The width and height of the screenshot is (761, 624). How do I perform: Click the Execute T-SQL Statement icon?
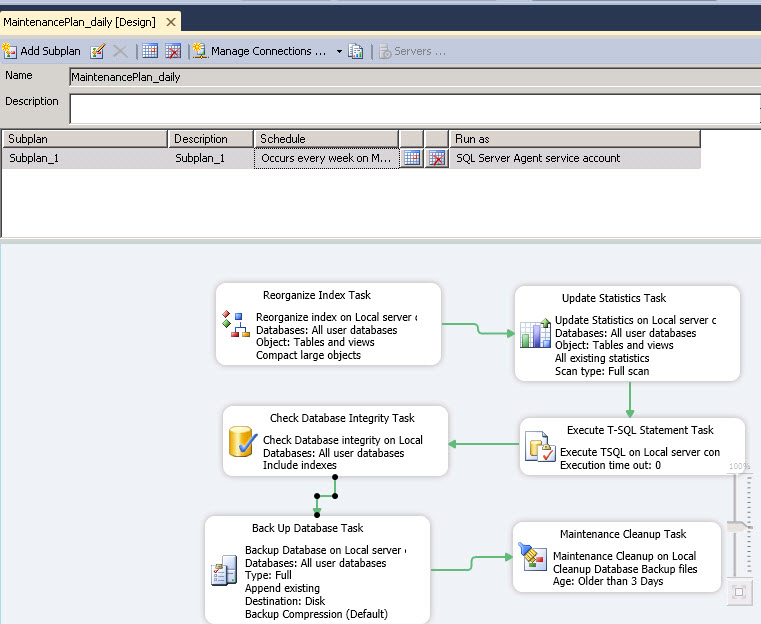540,446
